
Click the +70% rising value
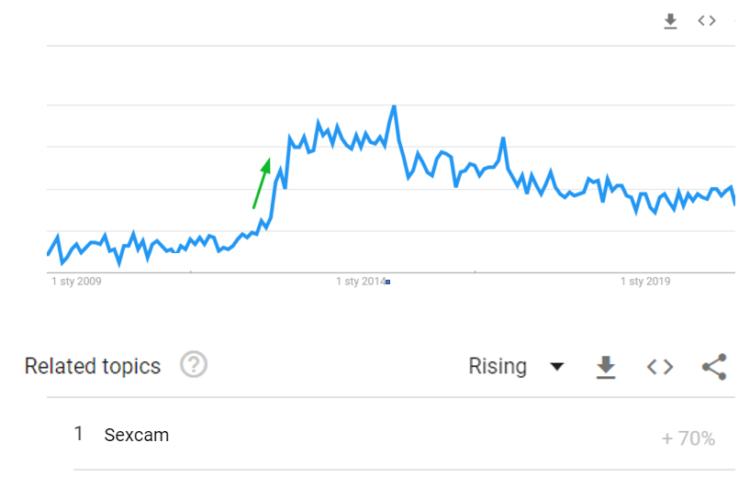688,438
